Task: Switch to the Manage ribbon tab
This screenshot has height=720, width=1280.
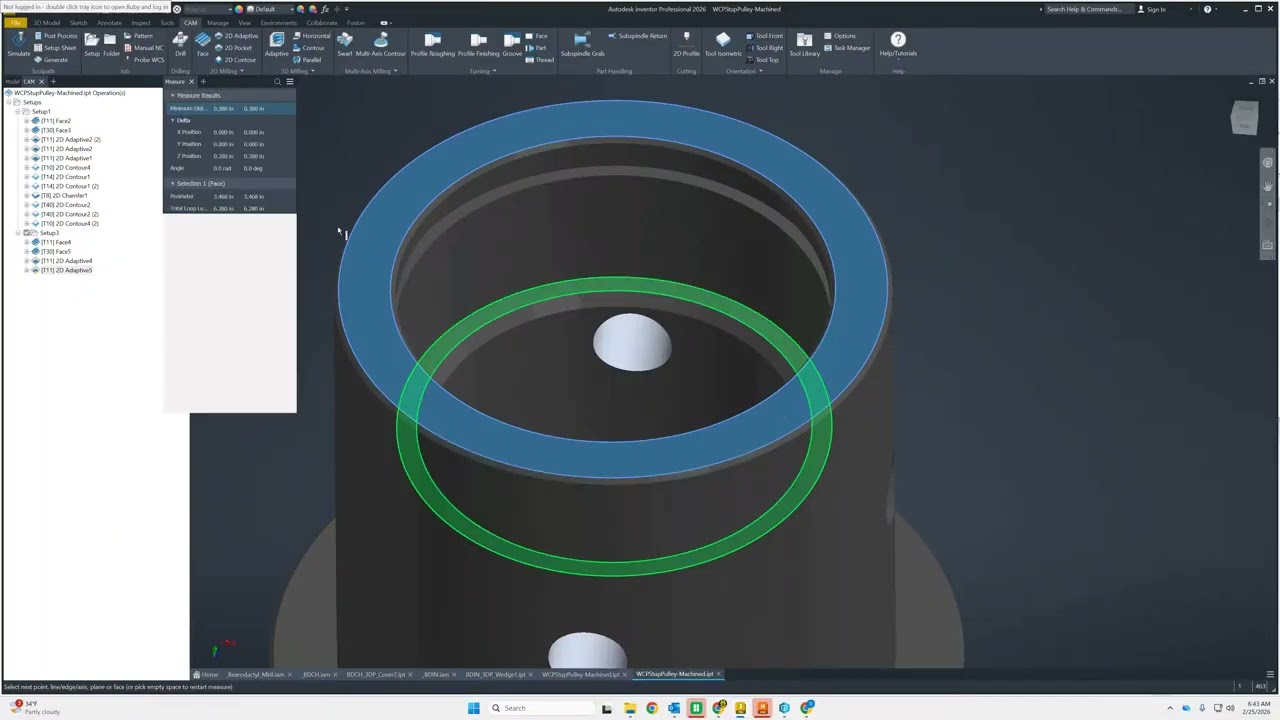Action: point(217,23)
